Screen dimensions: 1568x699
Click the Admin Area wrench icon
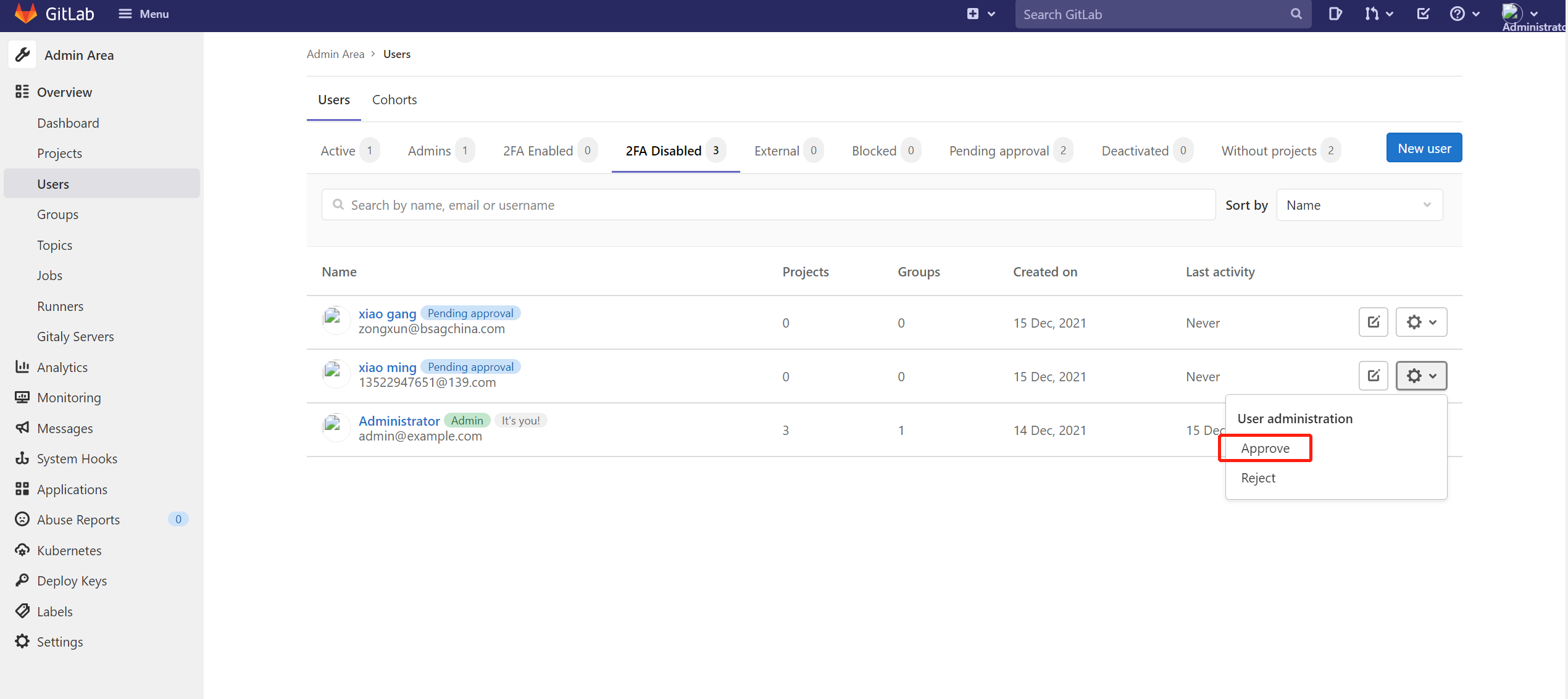click(x=23, y=55)
